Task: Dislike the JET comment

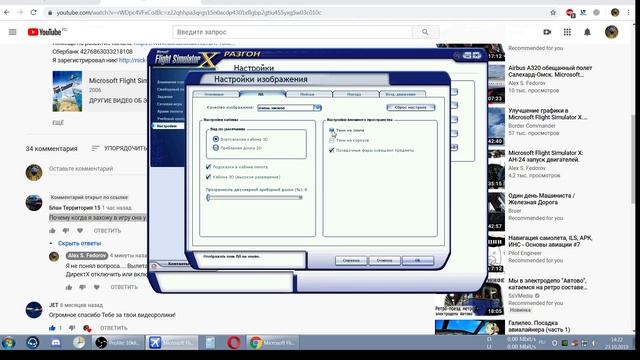Action: coord(72,328)
